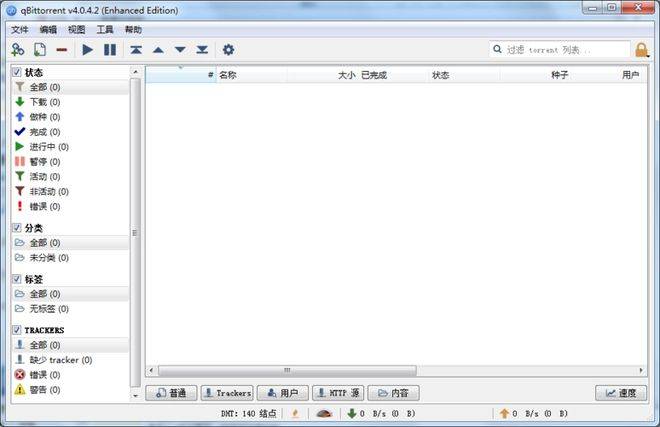This screenshot has height=427, width=660.
Task: Click the sidebar scrollbar down arrow
Action: click(x=135, y=395)
